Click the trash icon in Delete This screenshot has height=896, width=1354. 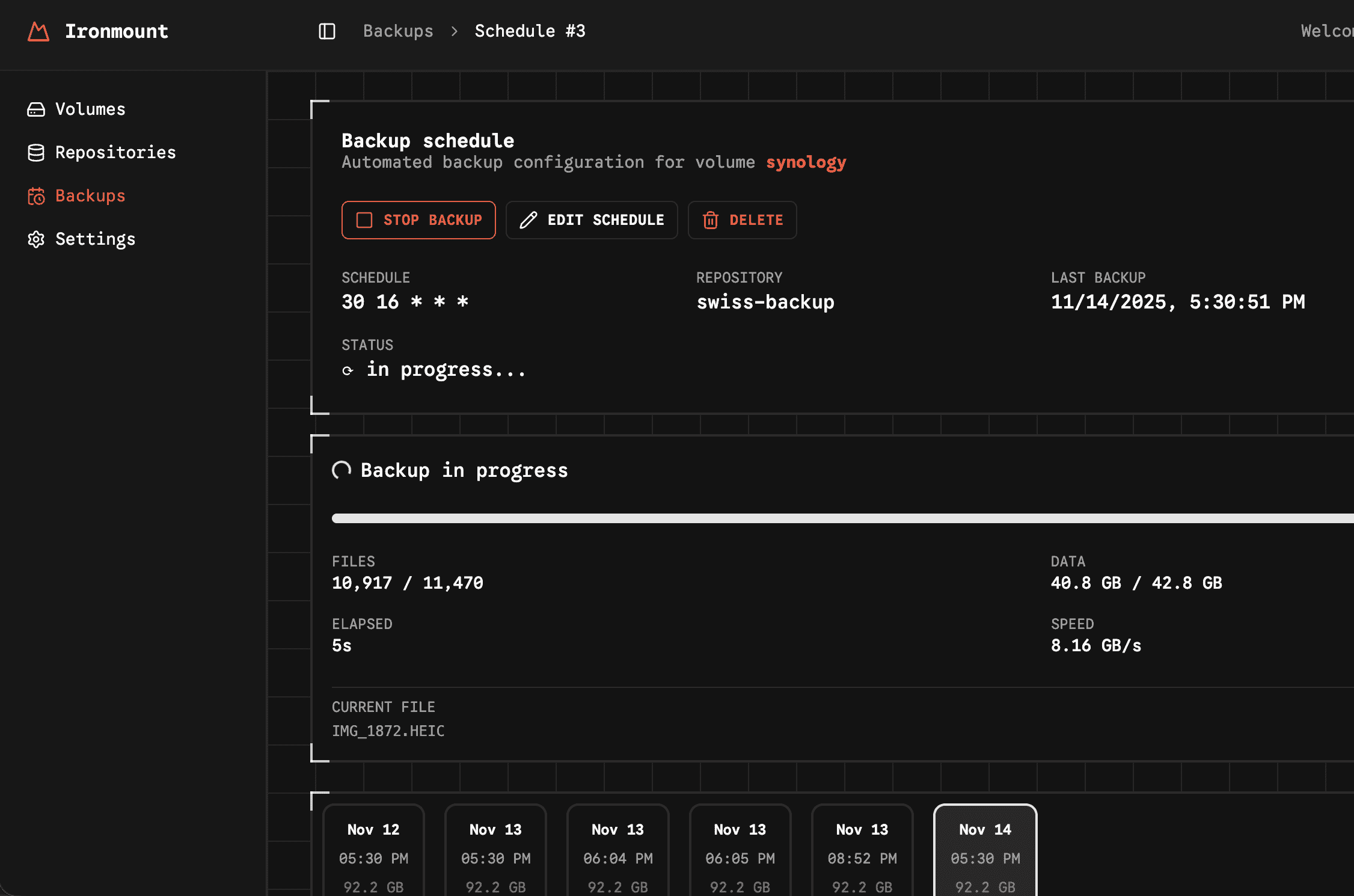pyautogui.click(x=711, y=220)
